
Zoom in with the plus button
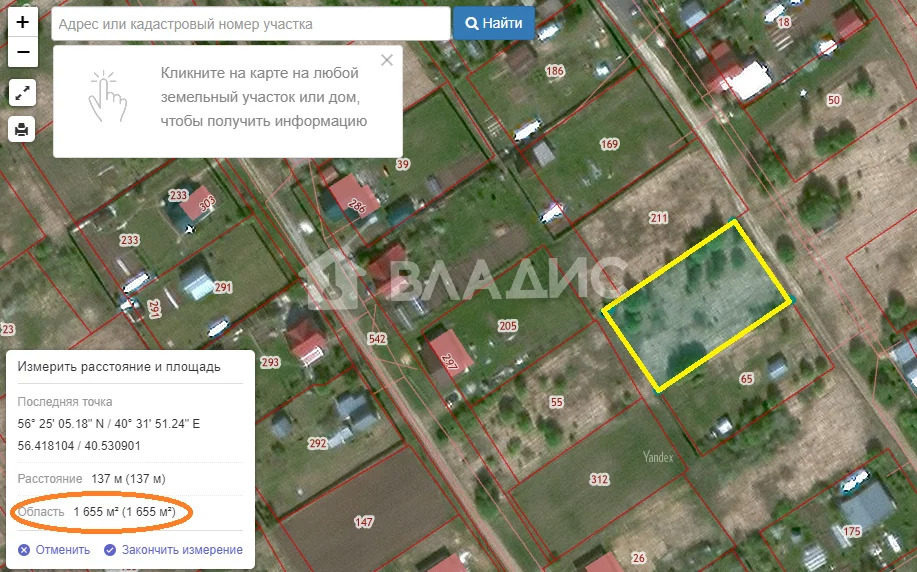point(22,22)
